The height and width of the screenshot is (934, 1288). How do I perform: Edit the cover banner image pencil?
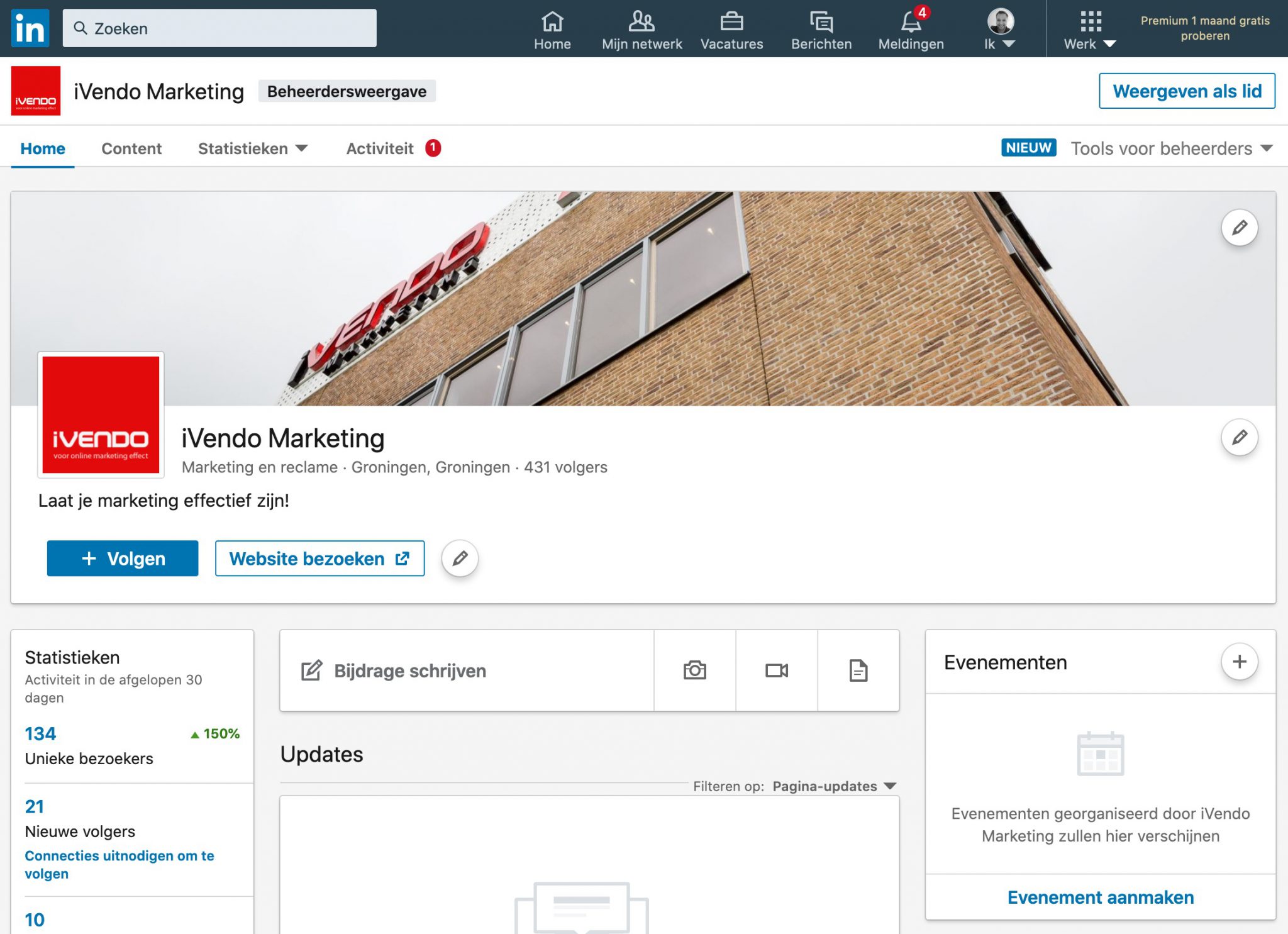(1239, 228)
